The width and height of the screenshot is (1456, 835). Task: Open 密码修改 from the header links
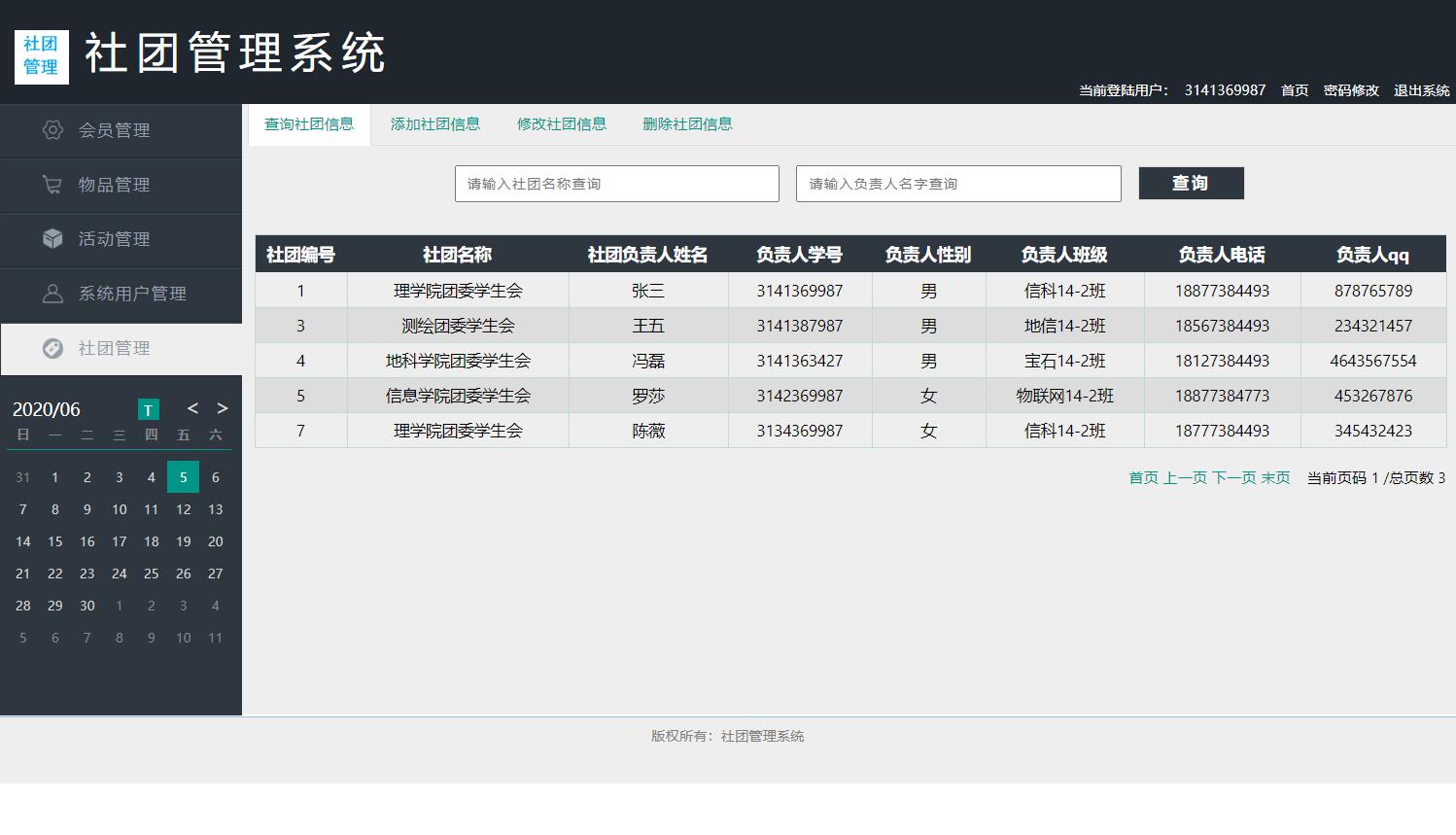1352,89
